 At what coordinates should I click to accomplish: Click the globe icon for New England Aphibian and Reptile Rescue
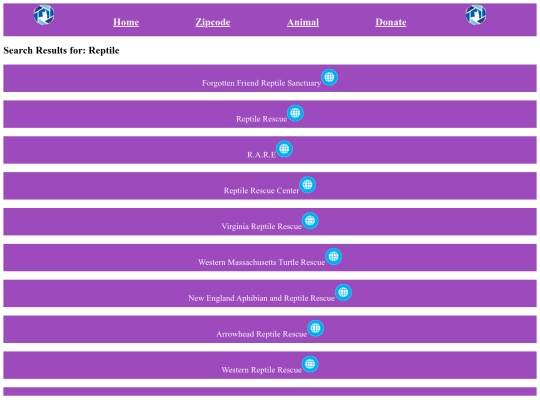point(343,292)
